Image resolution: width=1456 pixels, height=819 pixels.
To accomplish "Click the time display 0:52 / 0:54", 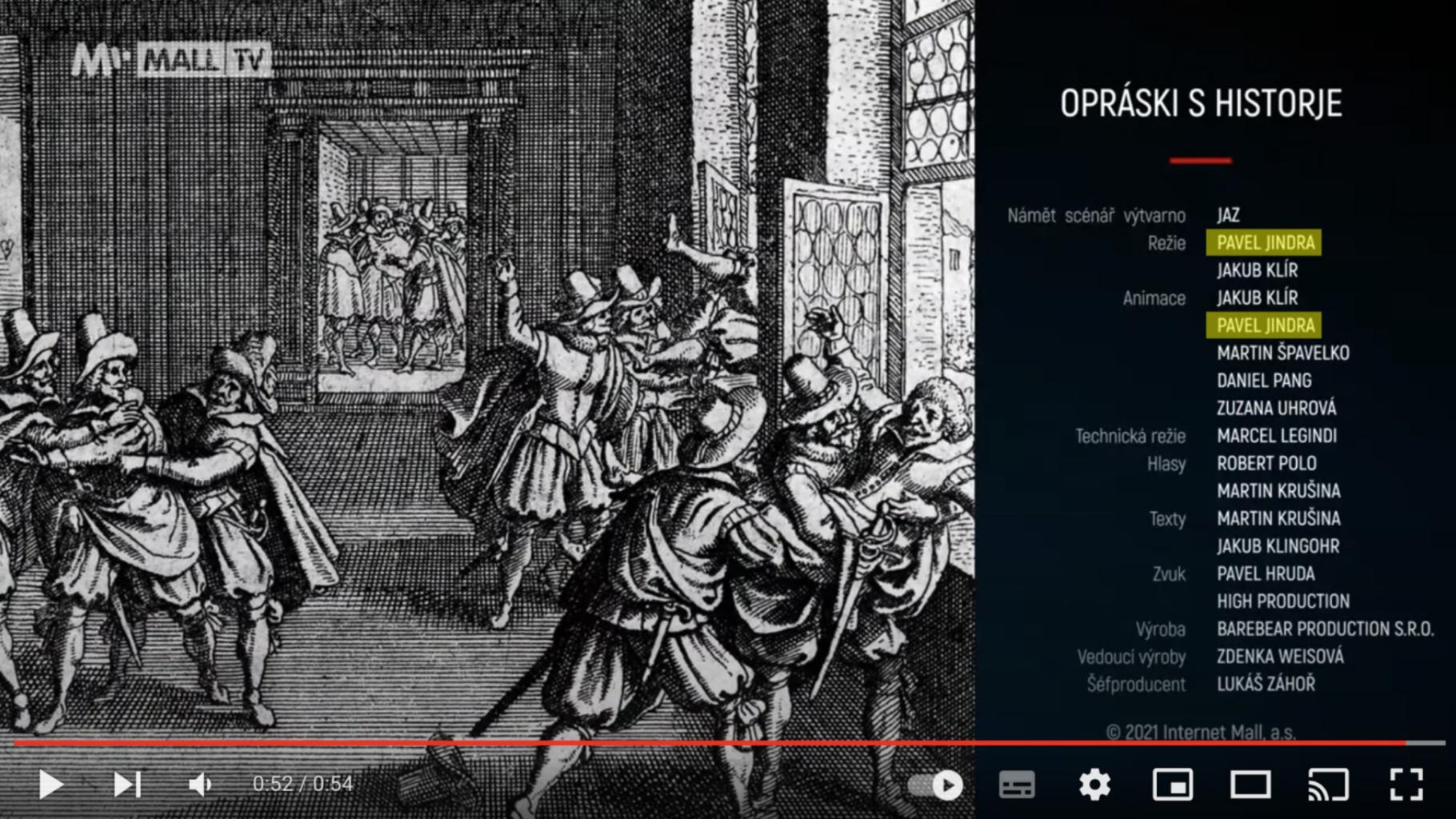I will tap(302, 784).
